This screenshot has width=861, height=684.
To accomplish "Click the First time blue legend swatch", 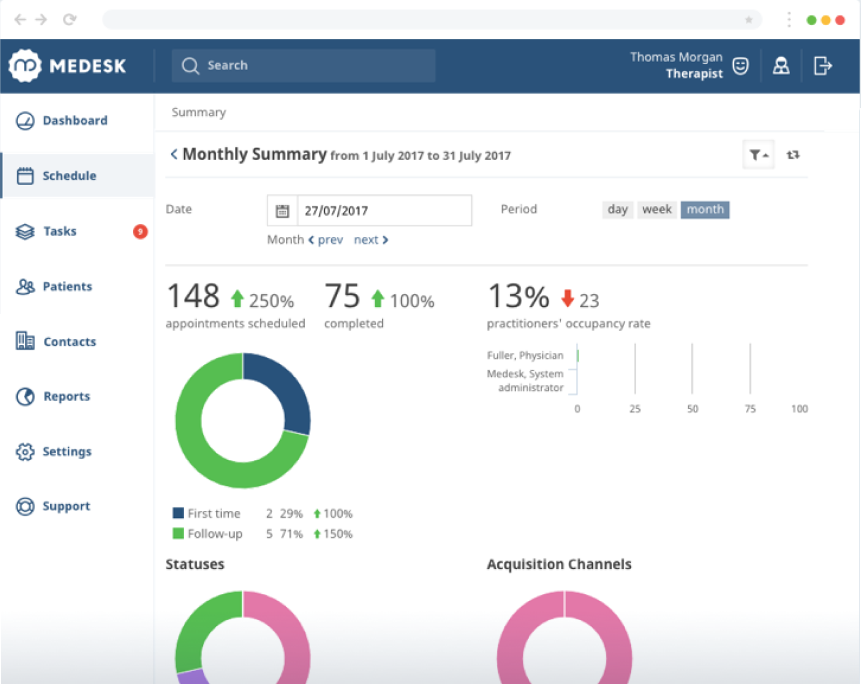I will coord(178,513).
